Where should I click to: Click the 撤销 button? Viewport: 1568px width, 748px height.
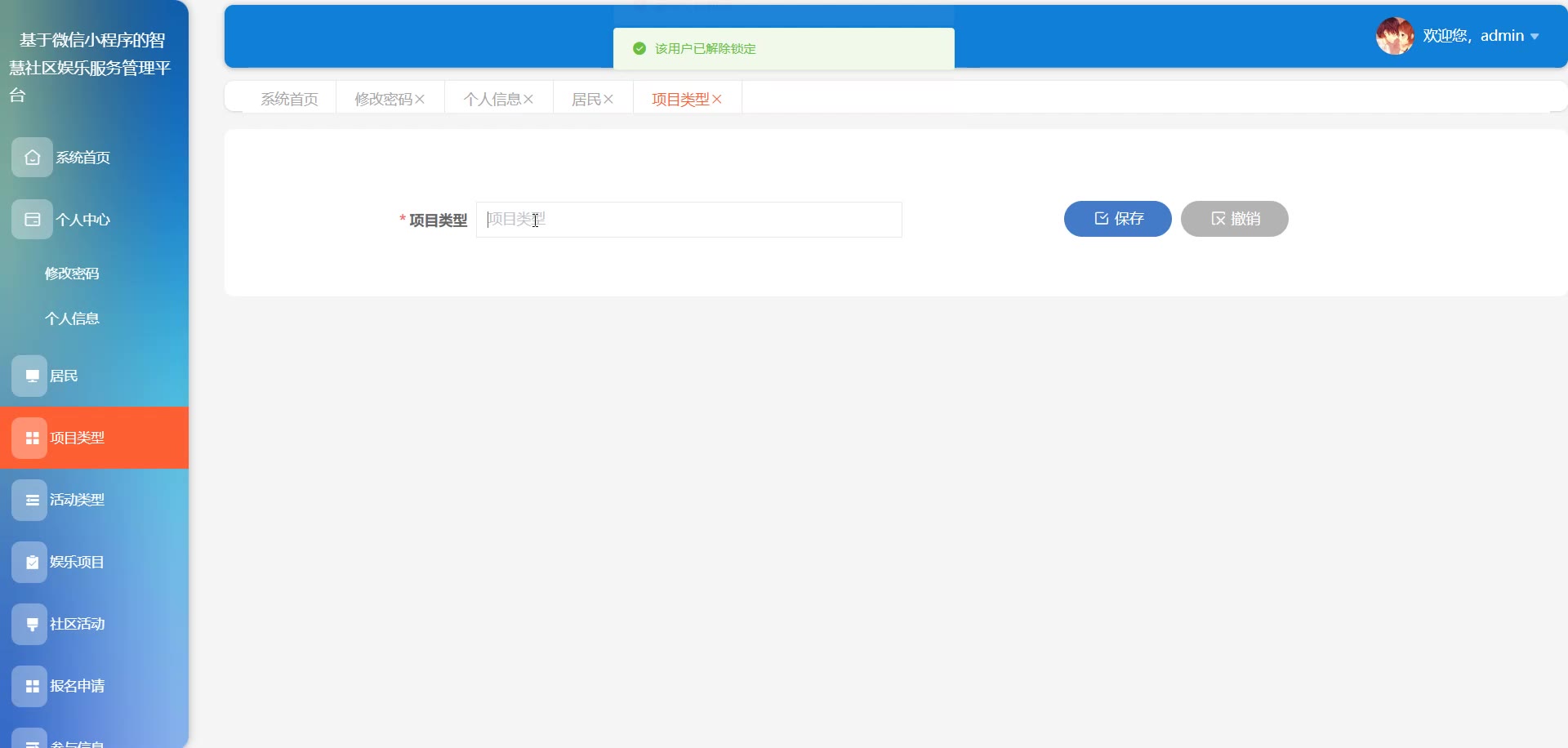click(x=1234, y=219)
